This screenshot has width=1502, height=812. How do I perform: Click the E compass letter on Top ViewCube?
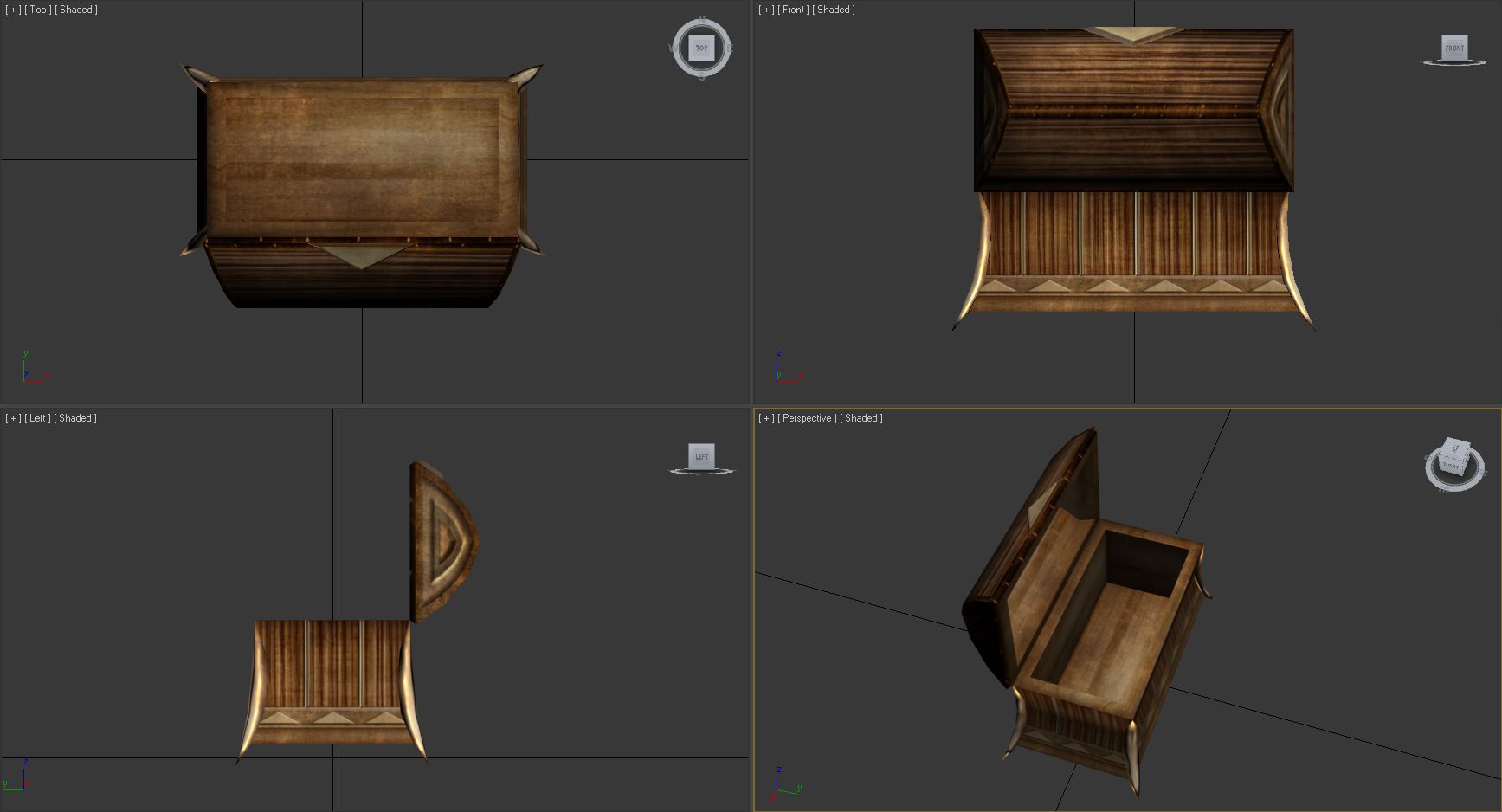[731, 48]
